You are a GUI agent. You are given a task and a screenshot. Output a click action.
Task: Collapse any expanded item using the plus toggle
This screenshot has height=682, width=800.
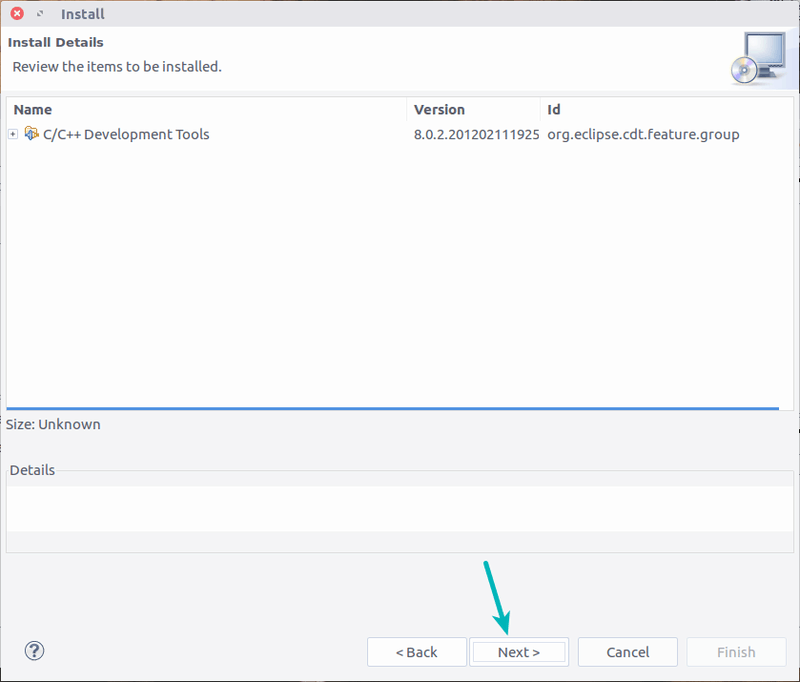click(x=11, y=133)
